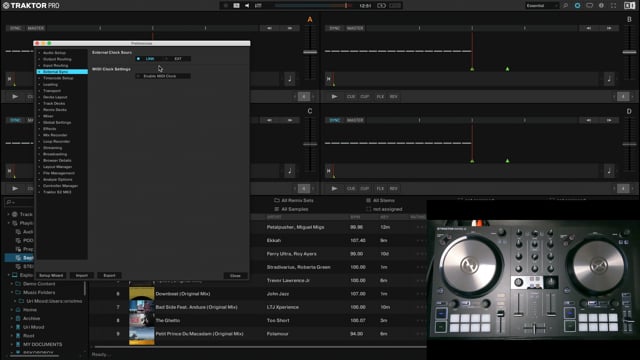The height and width of the screenshot is (360, 640).
Task: Click the info circle icon in the header
Action: pyautogui.click(x=601, y=6)
